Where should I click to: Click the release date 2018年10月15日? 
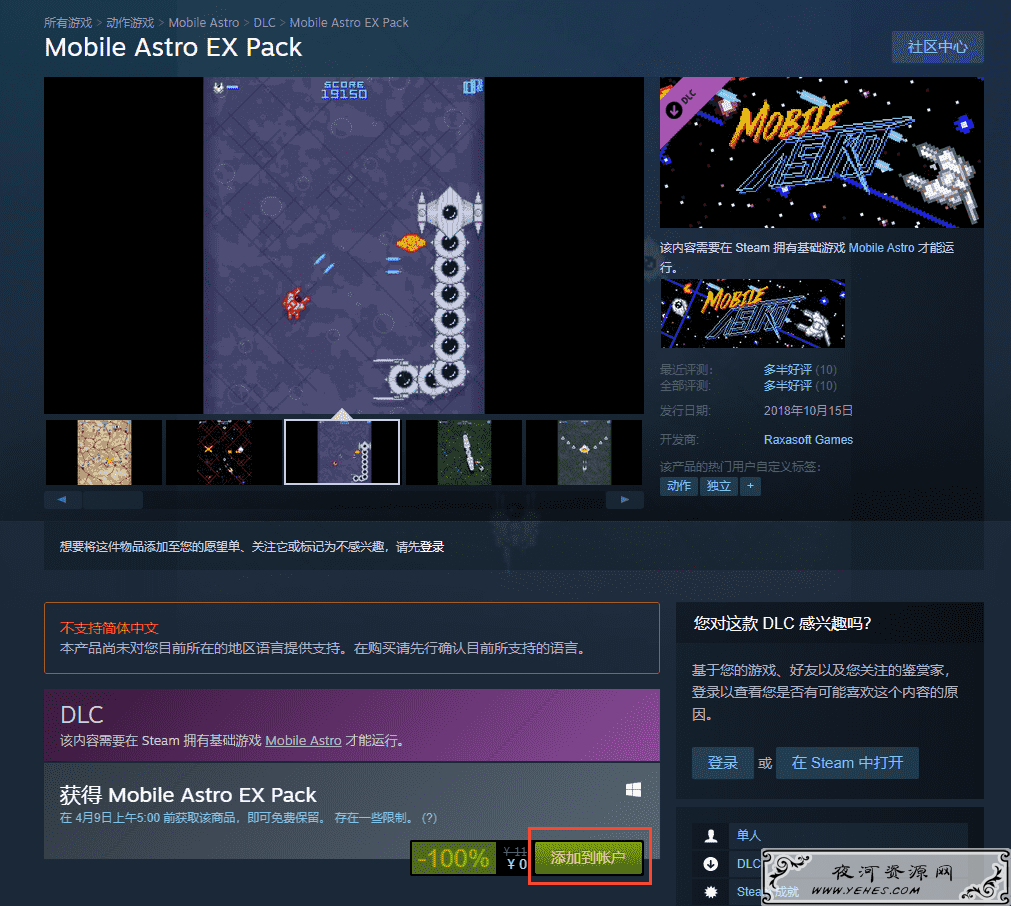[809, 411]
